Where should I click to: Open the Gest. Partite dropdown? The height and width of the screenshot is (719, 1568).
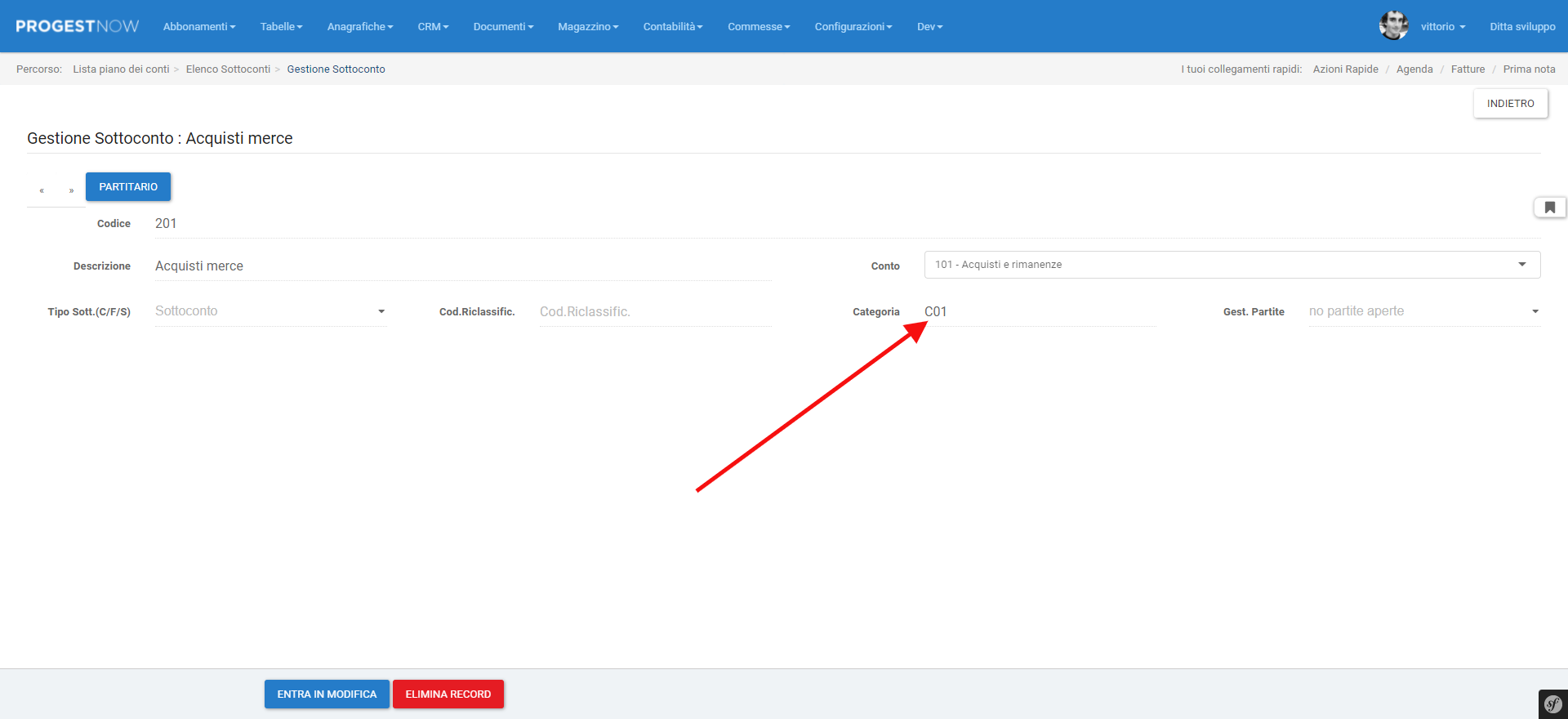click(1423, 311)
